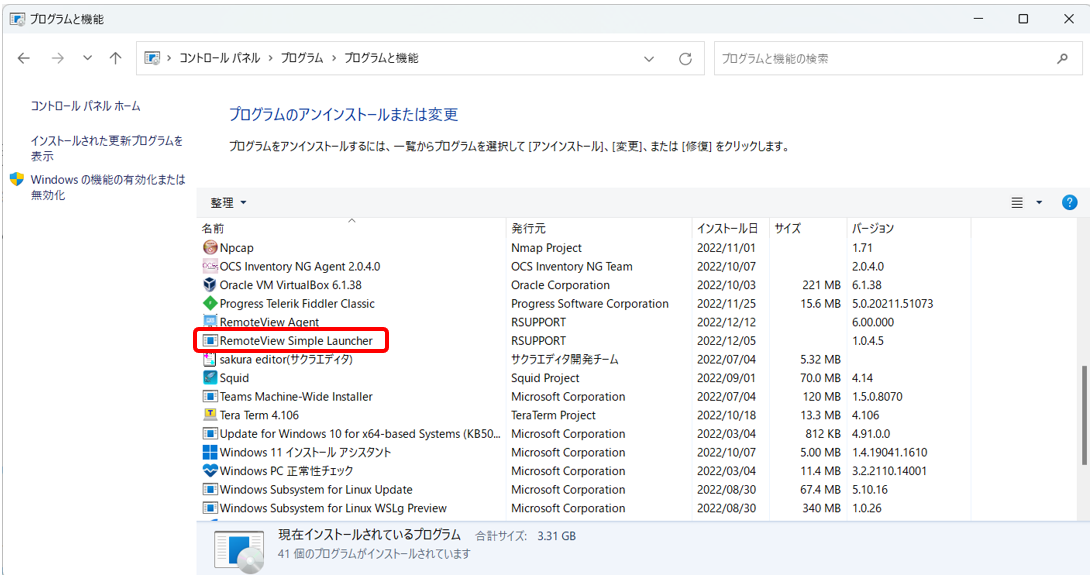
Task: Click プログラム breadcrumb
Action: point(302,58)
